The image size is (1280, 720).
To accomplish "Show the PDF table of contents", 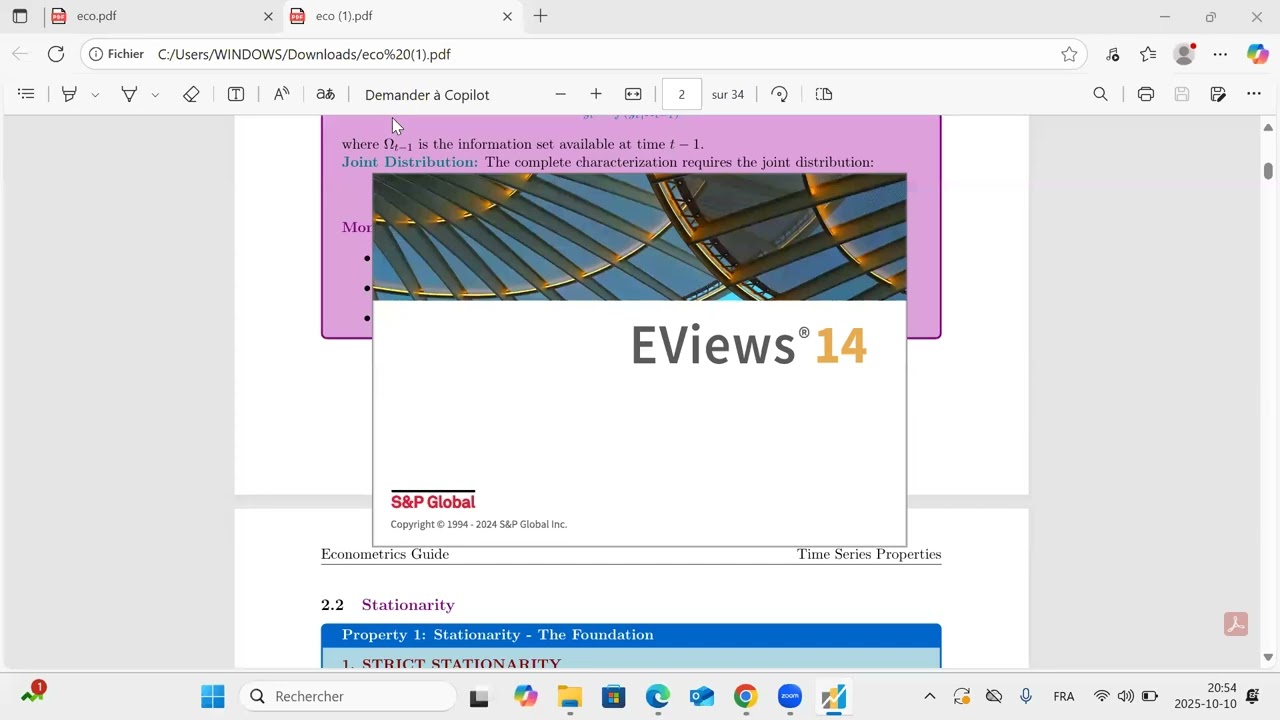I will pyautogui.click(x=26, y=94).
